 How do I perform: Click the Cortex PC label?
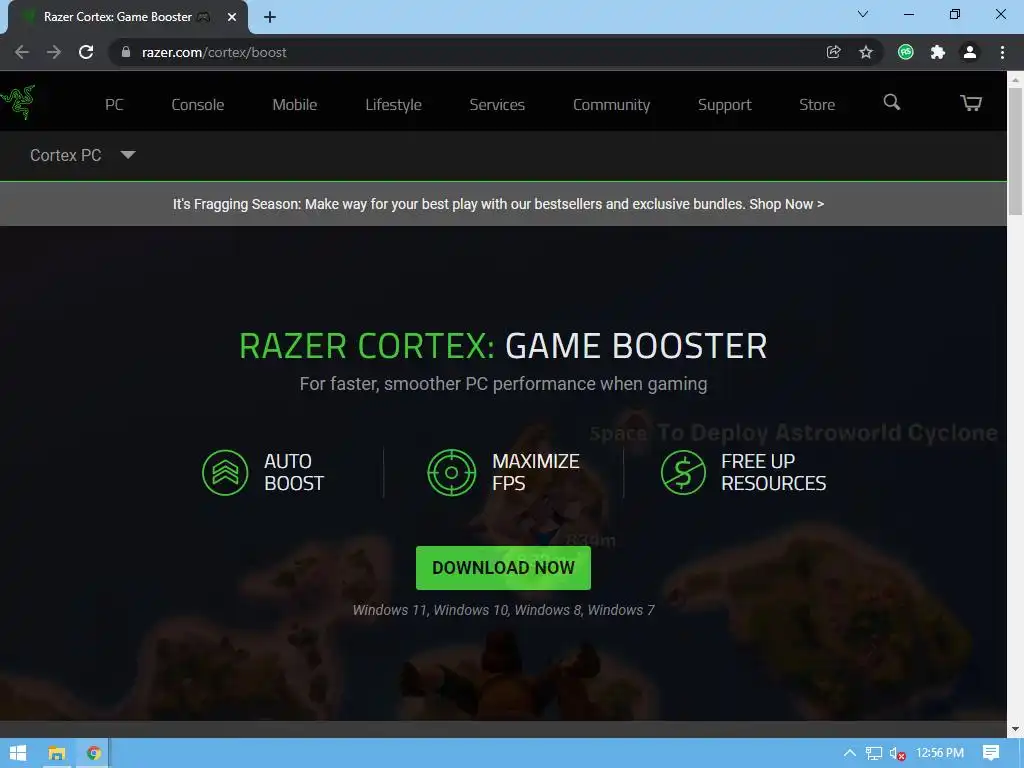65,155
